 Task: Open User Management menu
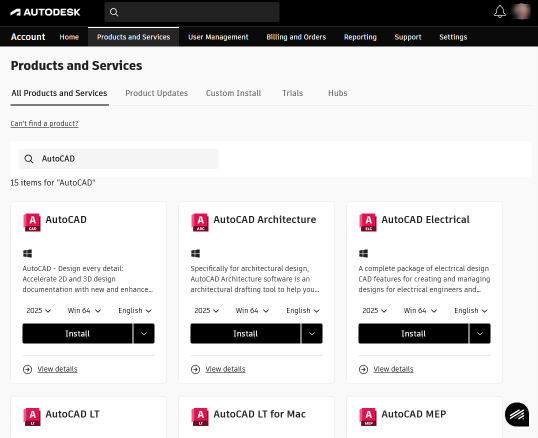(218, 37)
